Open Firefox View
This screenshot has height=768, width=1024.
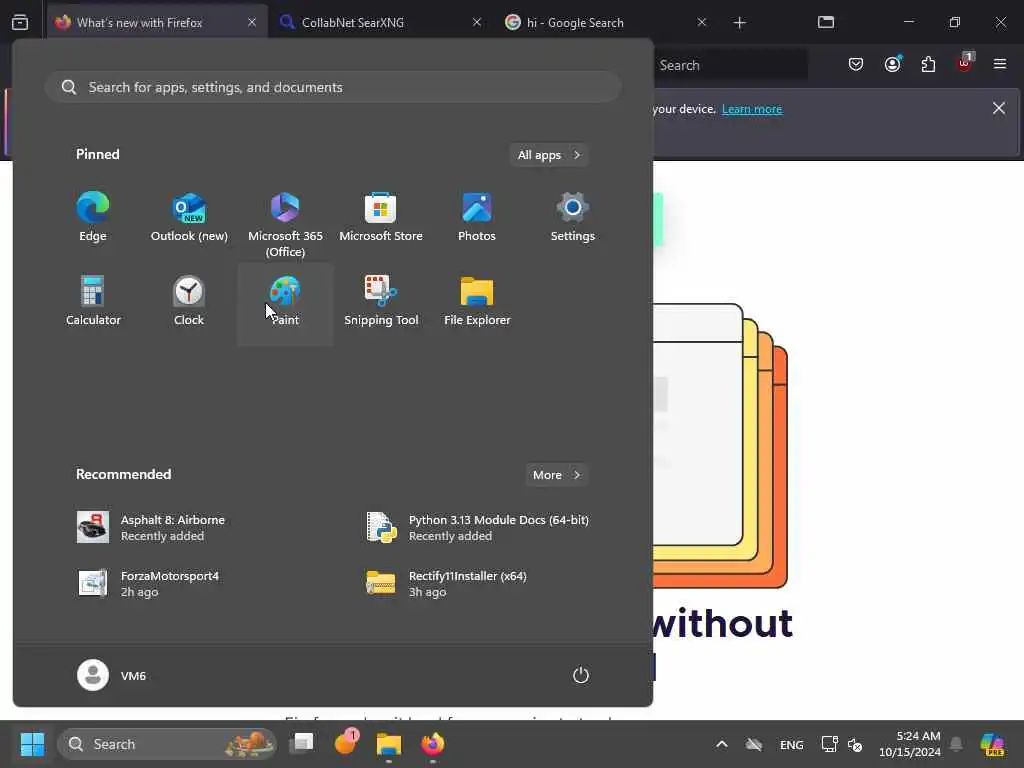click(x=20, y=22)
